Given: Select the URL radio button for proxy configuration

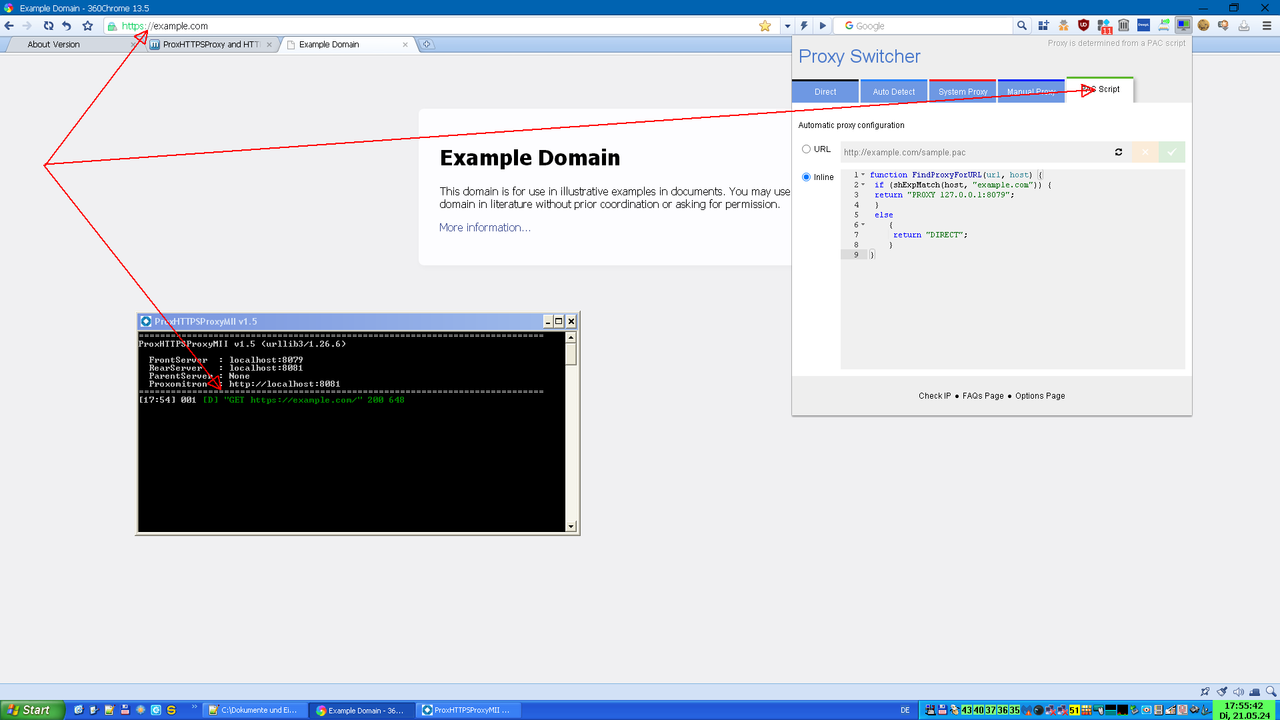Looking at the screenshot, I should 806,148.
